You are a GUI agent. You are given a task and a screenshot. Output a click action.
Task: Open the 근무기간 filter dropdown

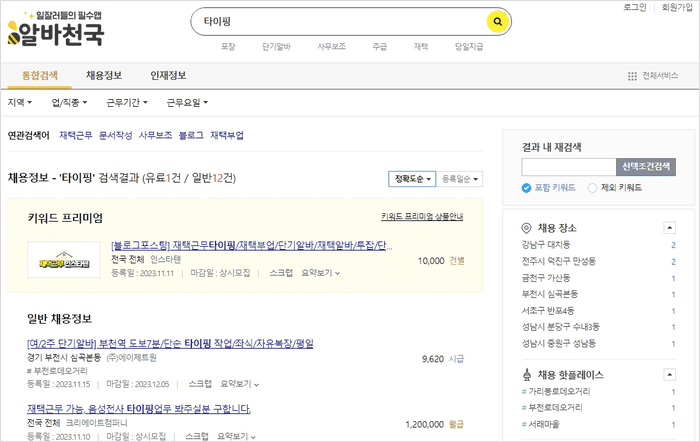coord(127,103)
